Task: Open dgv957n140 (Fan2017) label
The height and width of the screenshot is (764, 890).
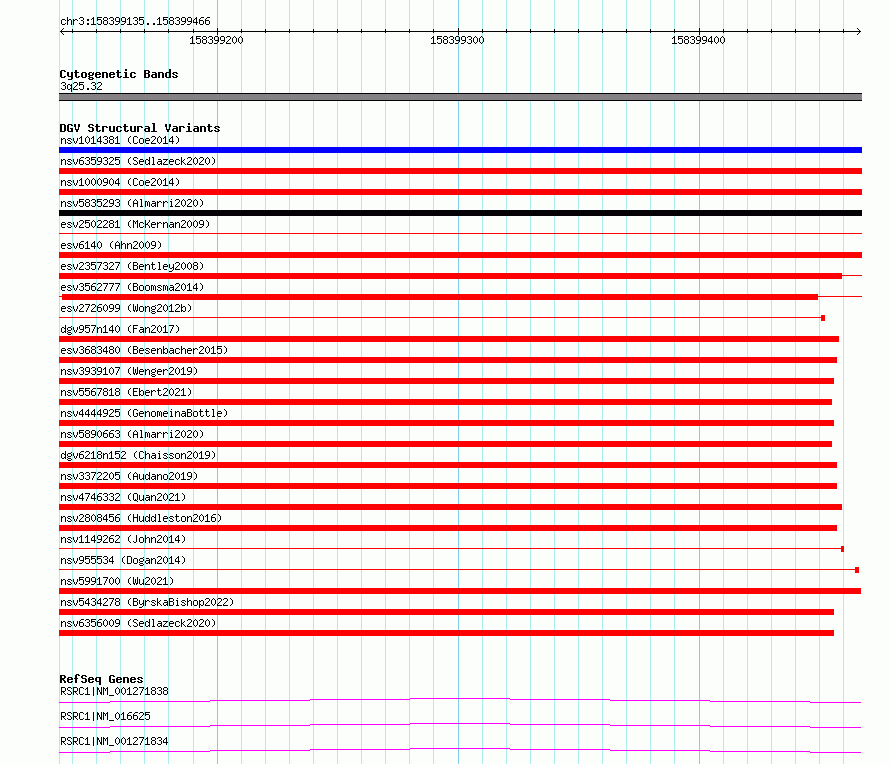Action: coord(120,329)
